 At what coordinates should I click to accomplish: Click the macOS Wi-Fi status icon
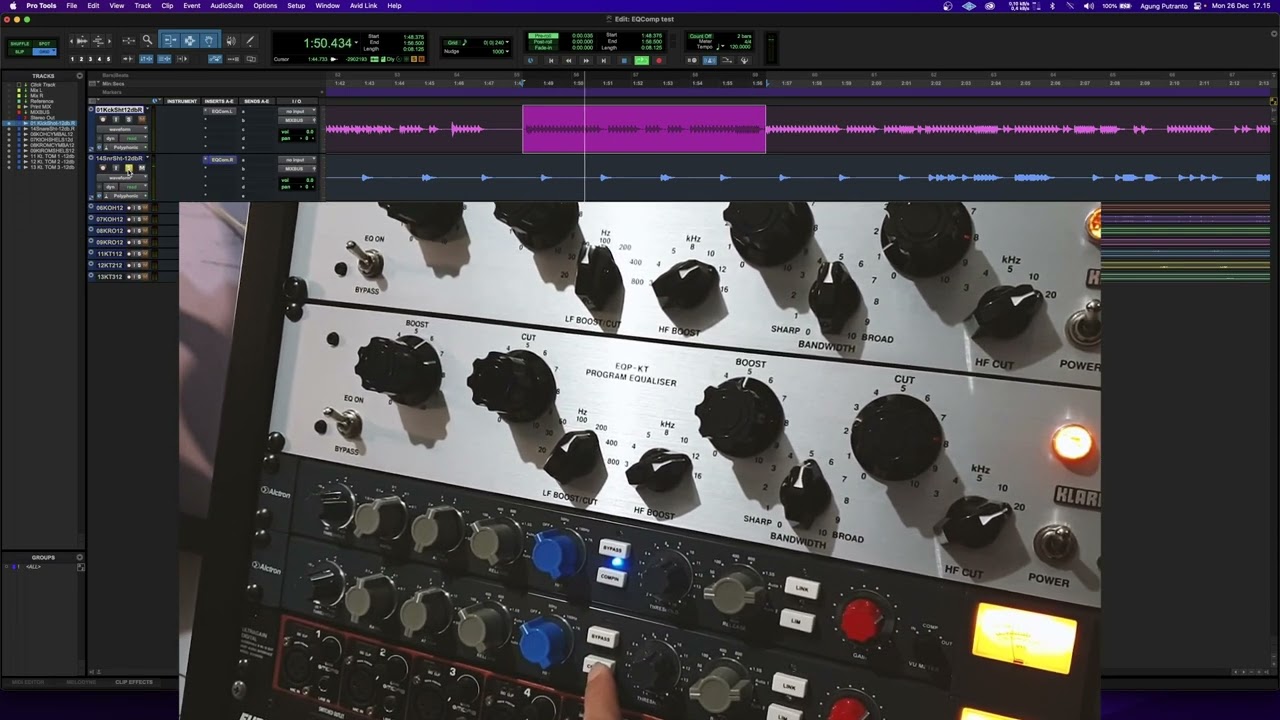1070,6
